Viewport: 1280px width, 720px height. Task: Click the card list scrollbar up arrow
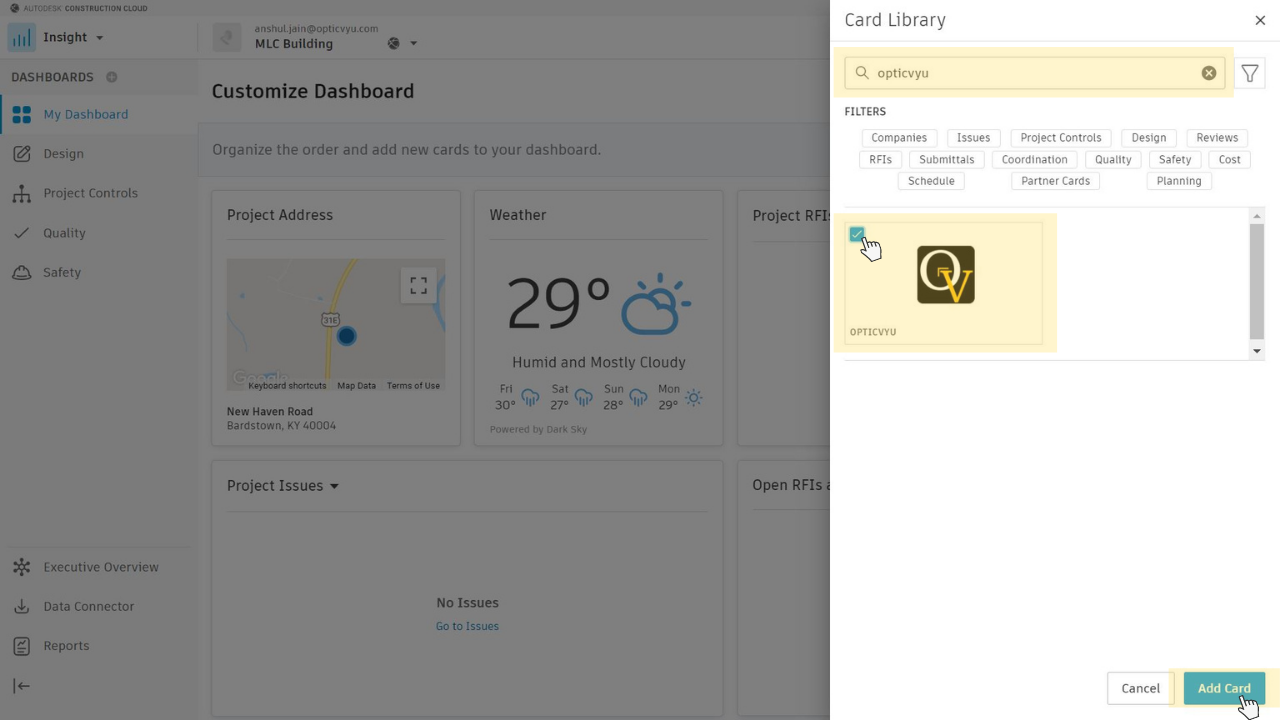[1257, 216]
